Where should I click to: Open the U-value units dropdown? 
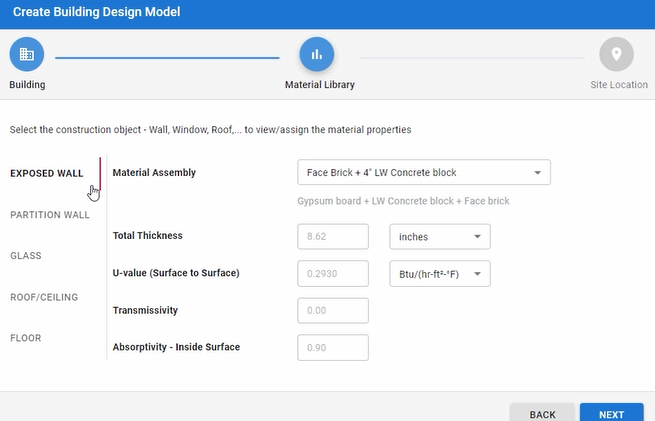(439, 274)
